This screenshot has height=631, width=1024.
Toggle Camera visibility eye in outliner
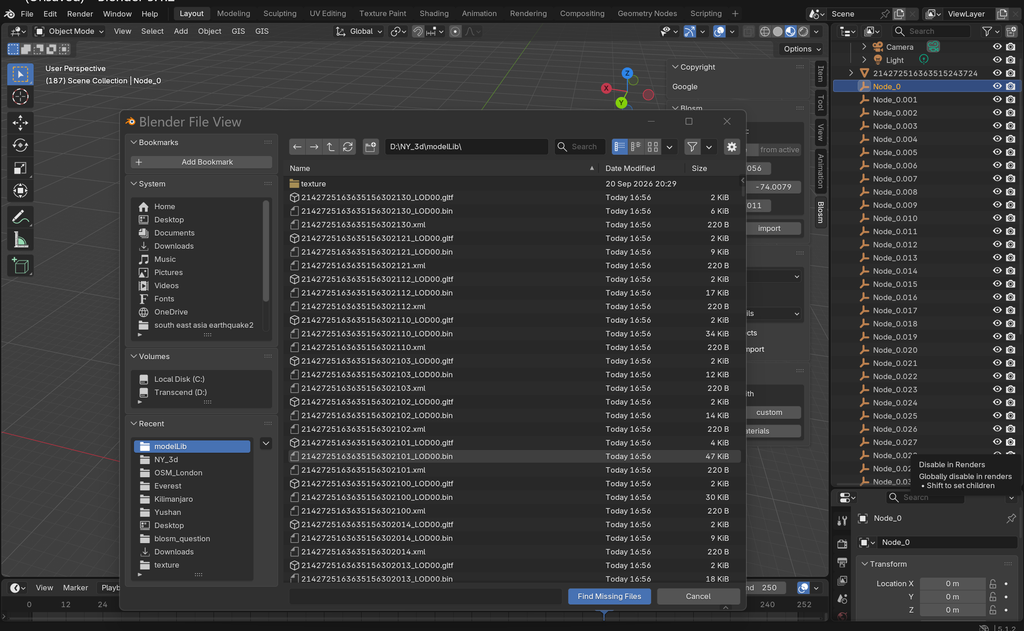point(997,47)
